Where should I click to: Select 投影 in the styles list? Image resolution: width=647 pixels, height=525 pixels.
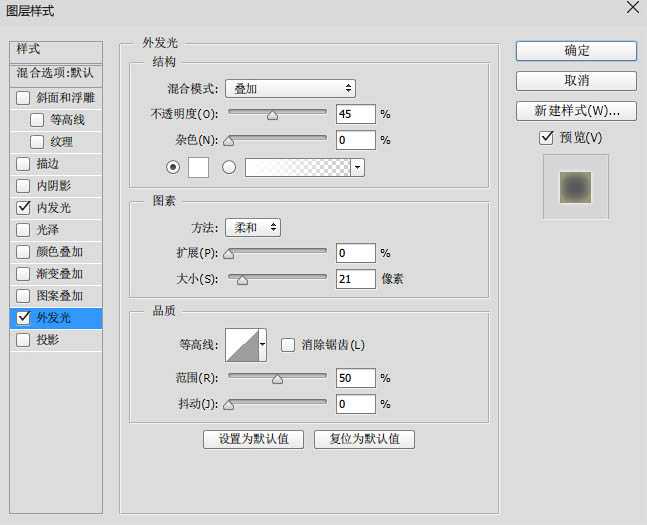pyautogui.click(x=48, y=340)
